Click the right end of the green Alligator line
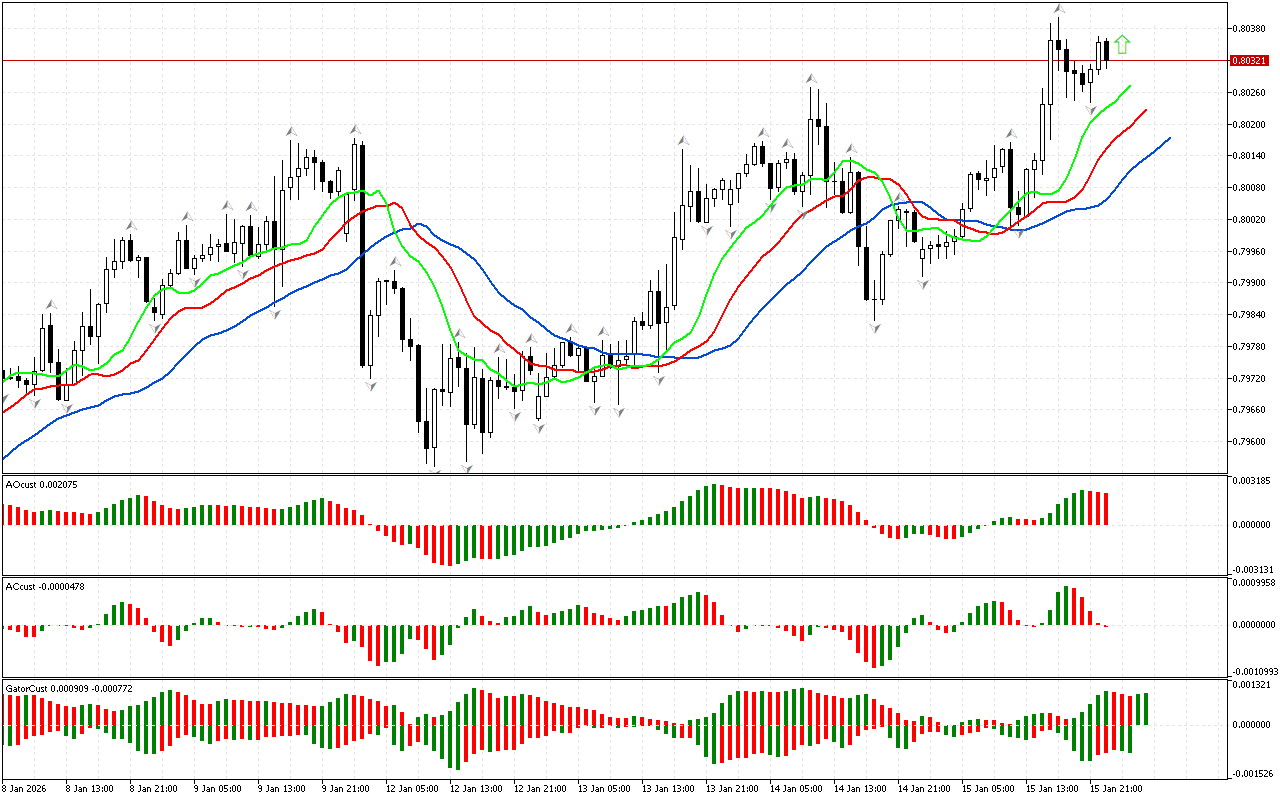 click(x=1129, y=87)
